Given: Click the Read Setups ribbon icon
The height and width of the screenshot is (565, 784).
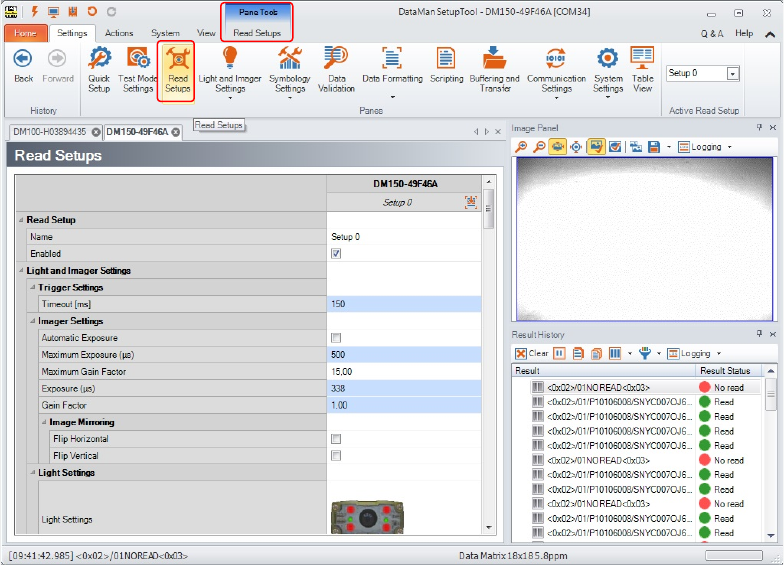Looking at the screenshot, I should point(177,70).
